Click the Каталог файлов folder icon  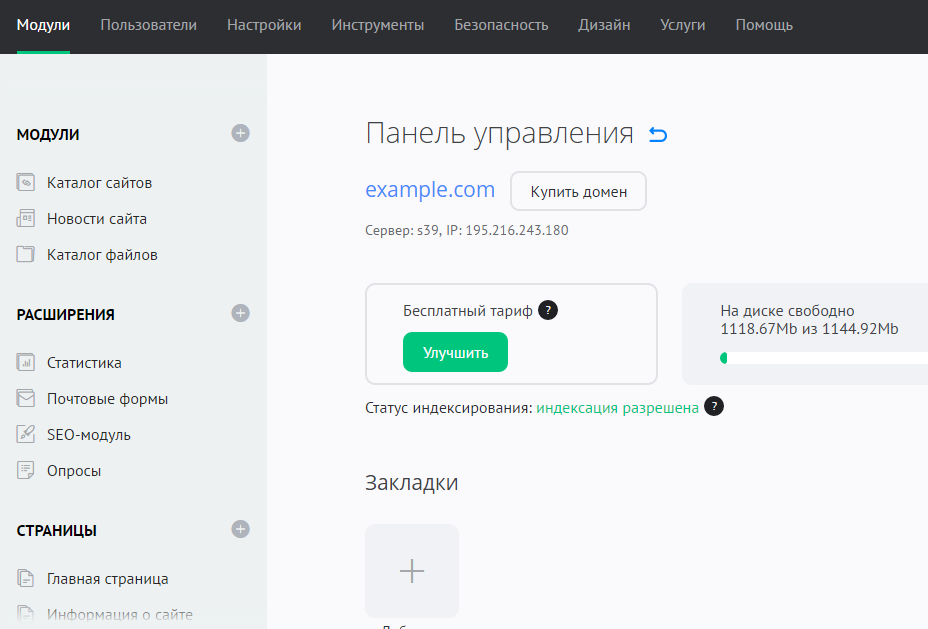click(26, 255)
